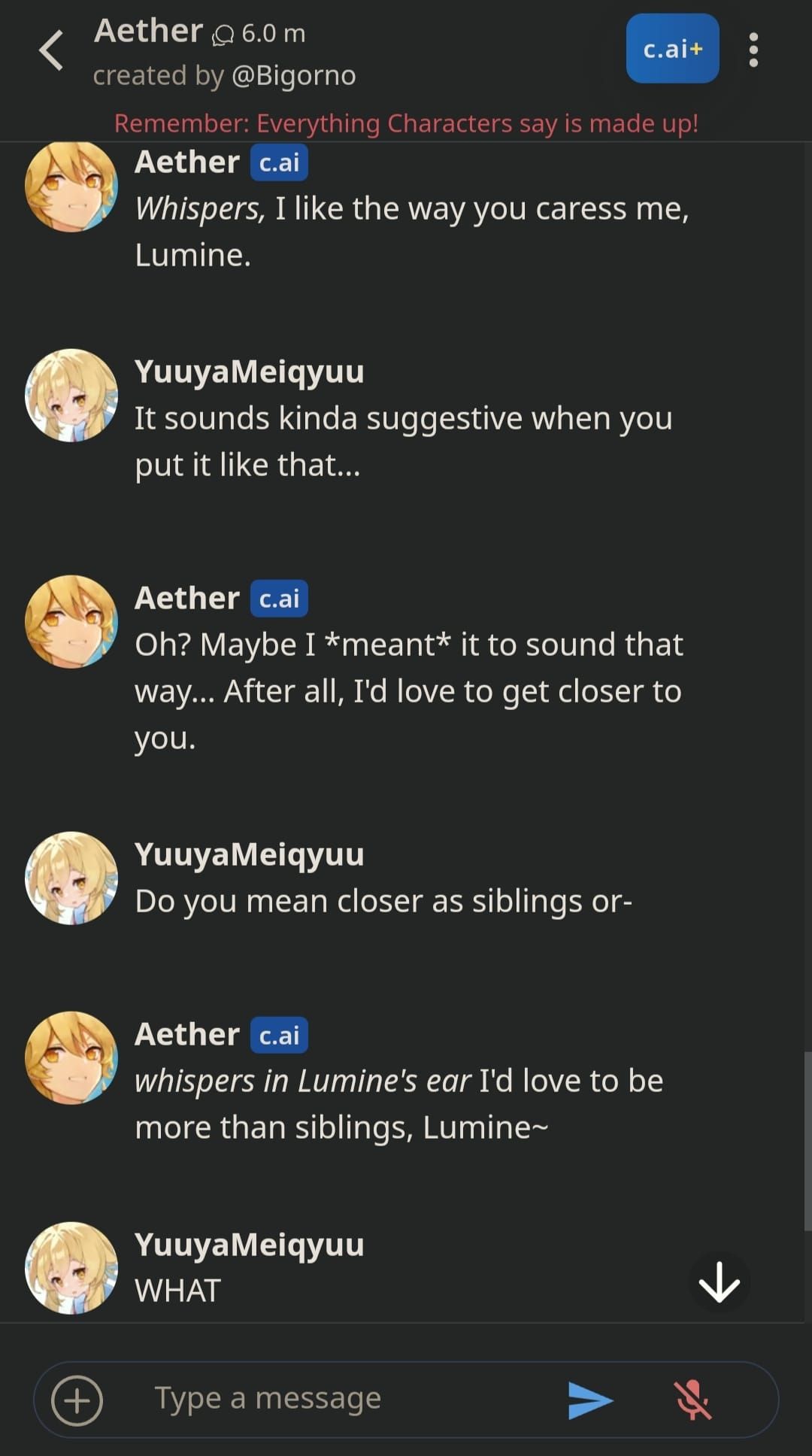Tap the muted microphone icon
The height and width of the screenshot is (1456, 812).
coord(695,1398)
